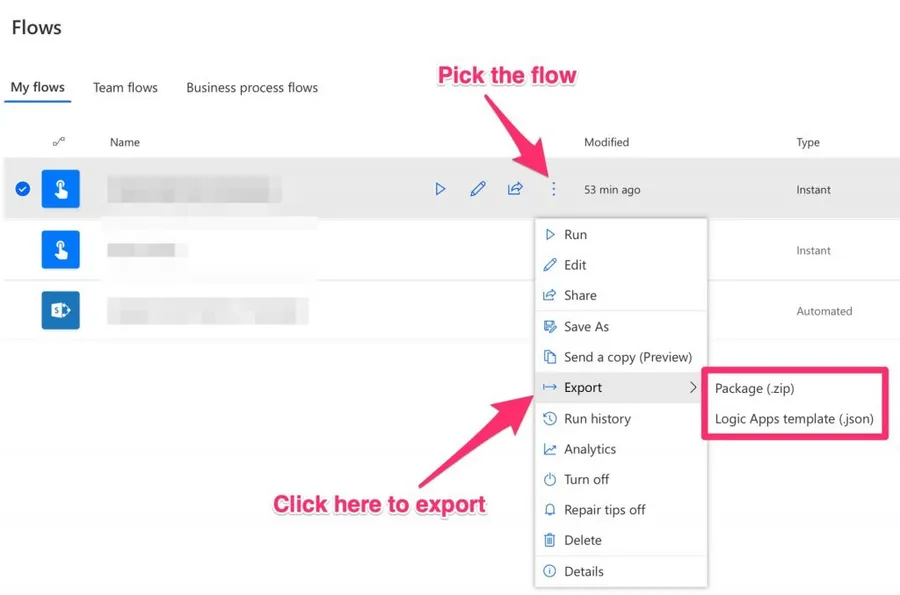Click the Share icon in the selected flow row
900x595 pixels.
click(515, 189)
